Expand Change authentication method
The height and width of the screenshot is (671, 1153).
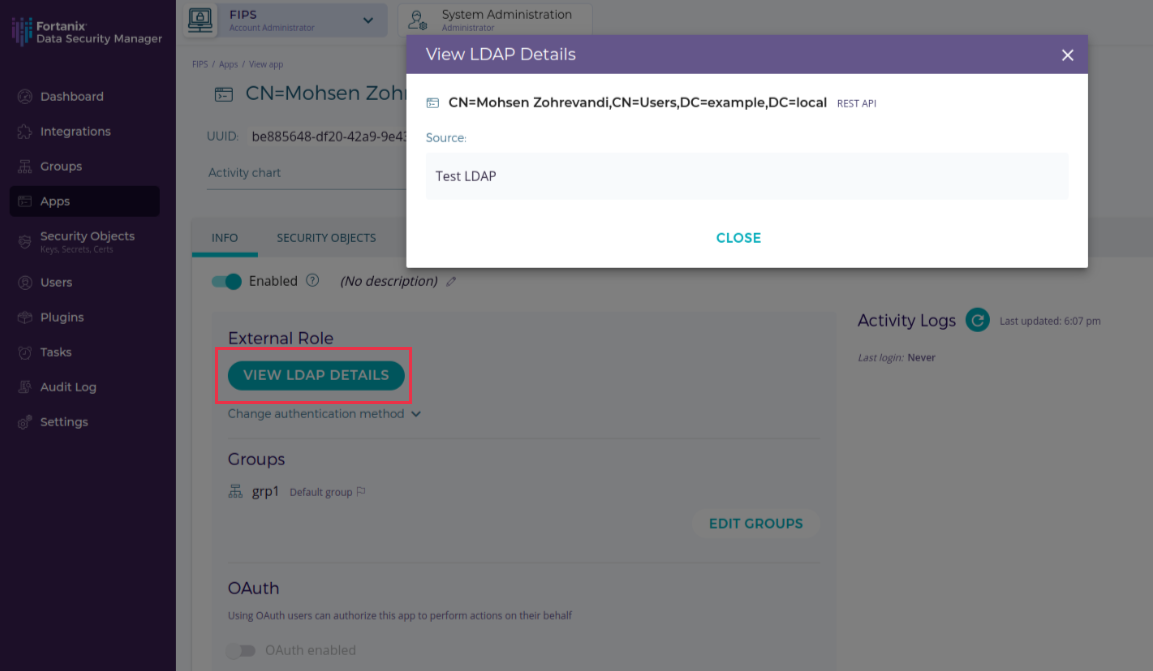pos(324,414)
